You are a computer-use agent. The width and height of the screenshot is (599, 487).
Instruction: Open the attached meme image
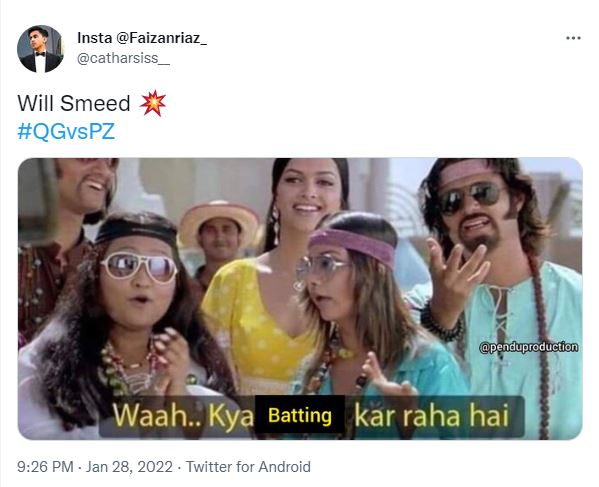(x=300, y=298)
